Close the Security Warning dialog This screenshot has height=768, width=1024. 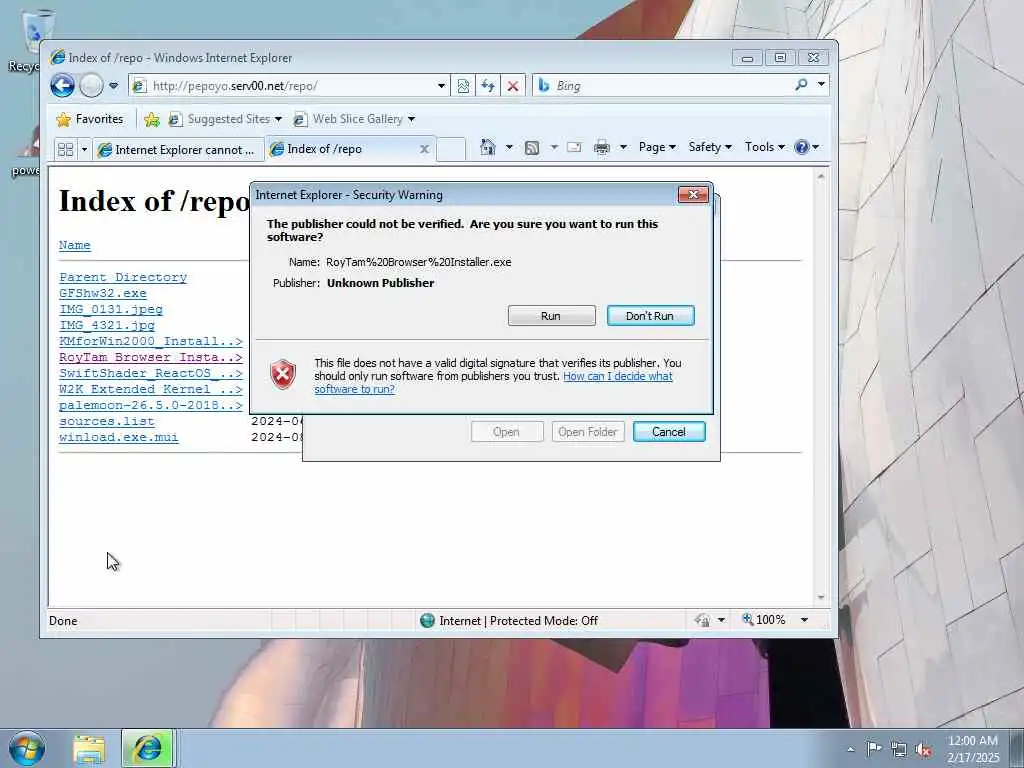point(693,195)
